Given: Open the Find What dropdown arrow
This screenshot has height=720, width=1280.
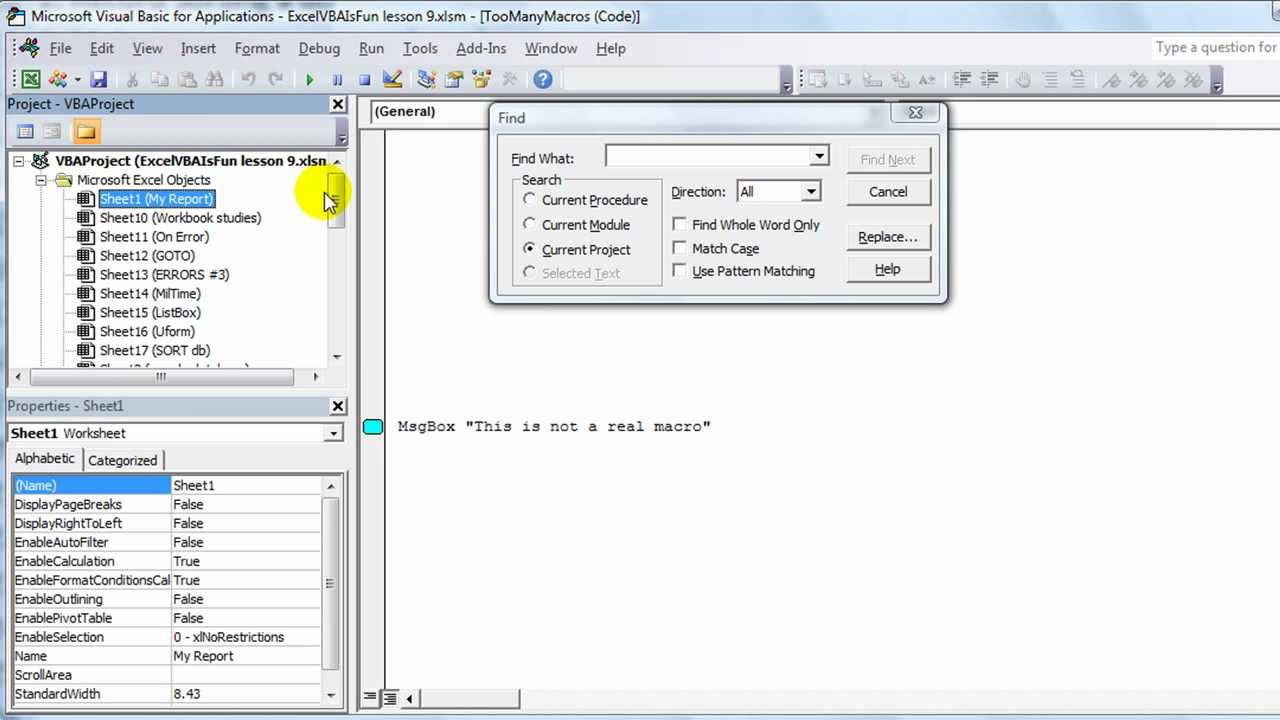Looking at the screenshot, I should (x=819, y=156).
